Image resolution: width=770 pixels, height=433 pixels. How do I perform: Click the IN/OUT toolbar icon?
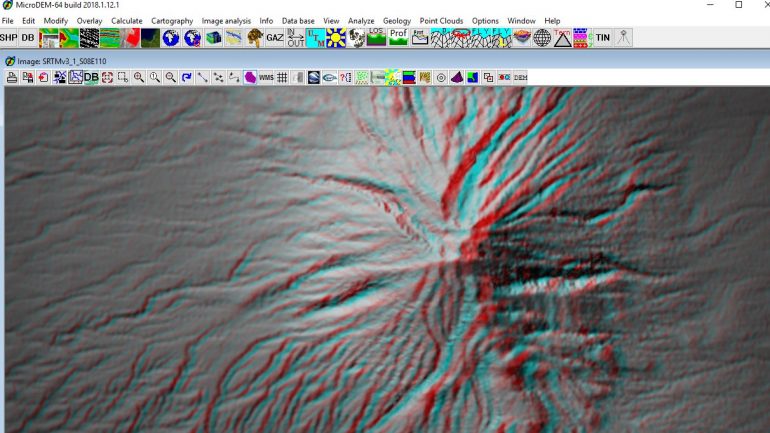[296, 37]
